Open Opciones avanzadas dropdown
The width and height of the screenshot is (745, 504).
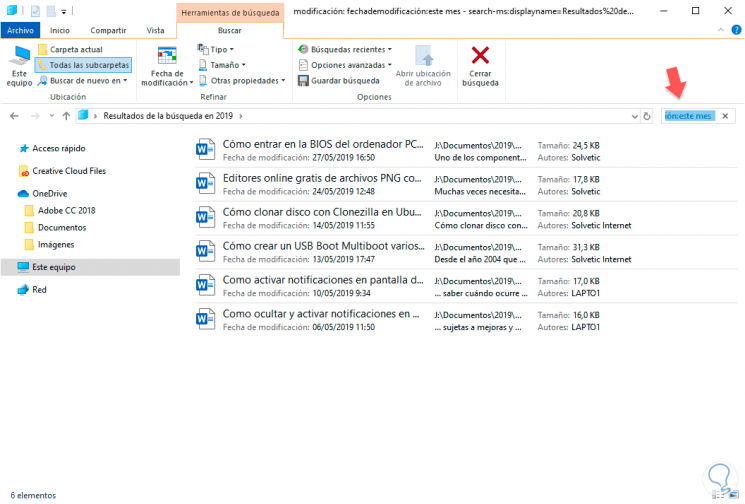(345, 65)
